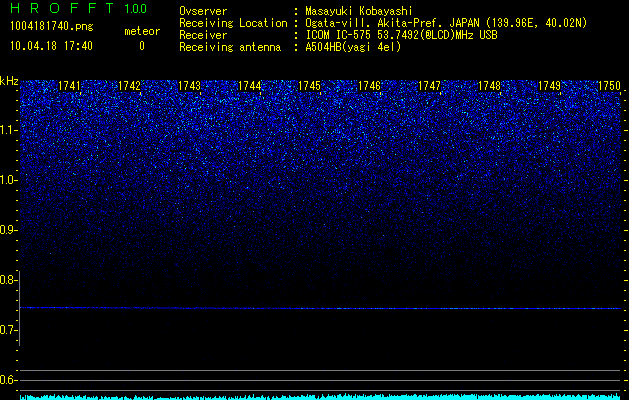
Task: Click the Receiving antenna field label
Action: (x=230, y=47)
